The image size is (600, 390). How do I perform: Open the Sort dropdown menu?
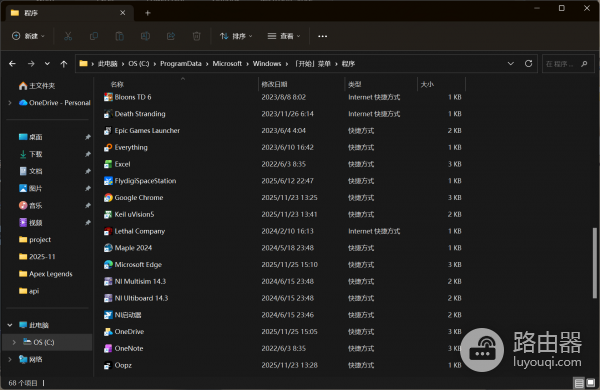[236, 36]
